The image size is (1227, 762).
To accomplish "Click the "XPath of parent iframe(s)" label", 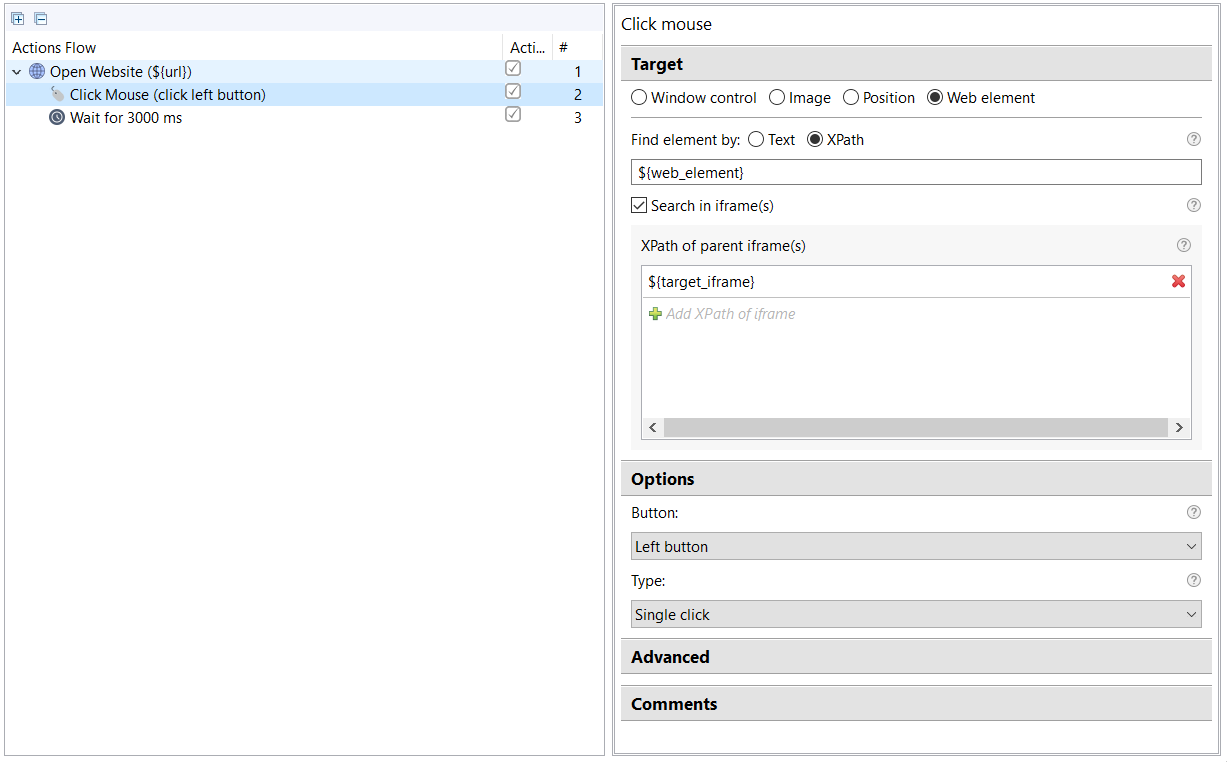I will tap(723, 246).
